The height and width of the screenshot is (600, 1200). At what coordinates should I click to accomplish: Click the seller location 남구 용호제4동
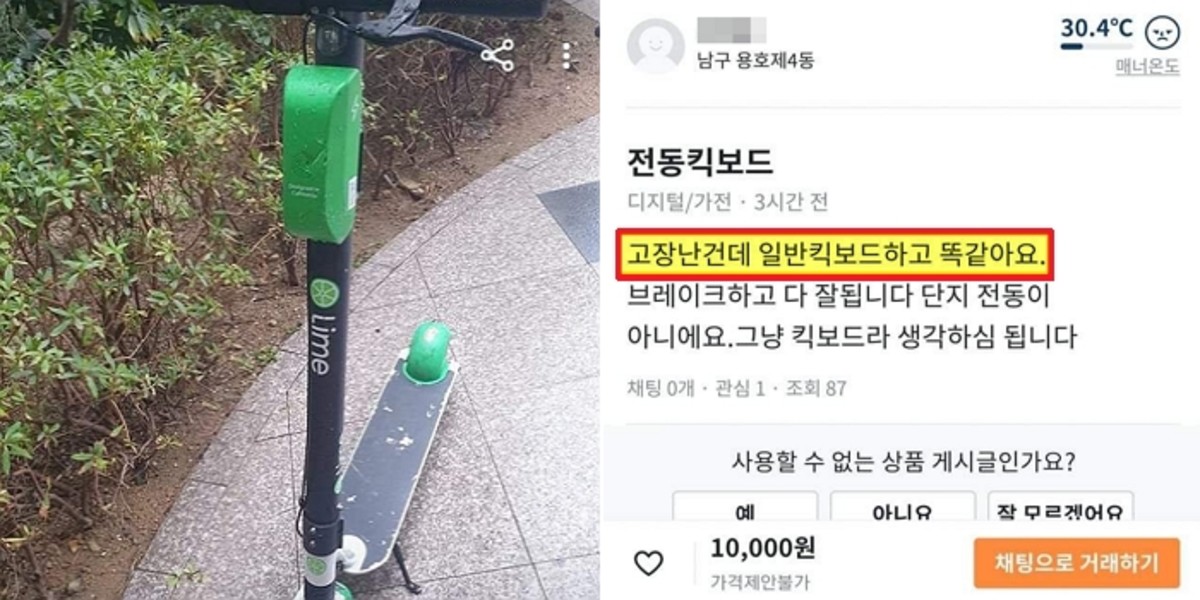pyautogui.click(x=756, y=59)
